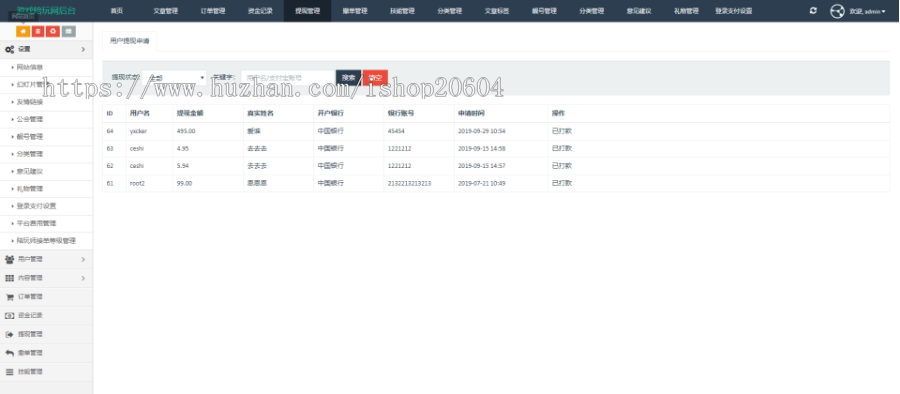This screenshot has height=394, width=900.
Task: Open 撤单管理 in top navigation
Action: point(355,11)
